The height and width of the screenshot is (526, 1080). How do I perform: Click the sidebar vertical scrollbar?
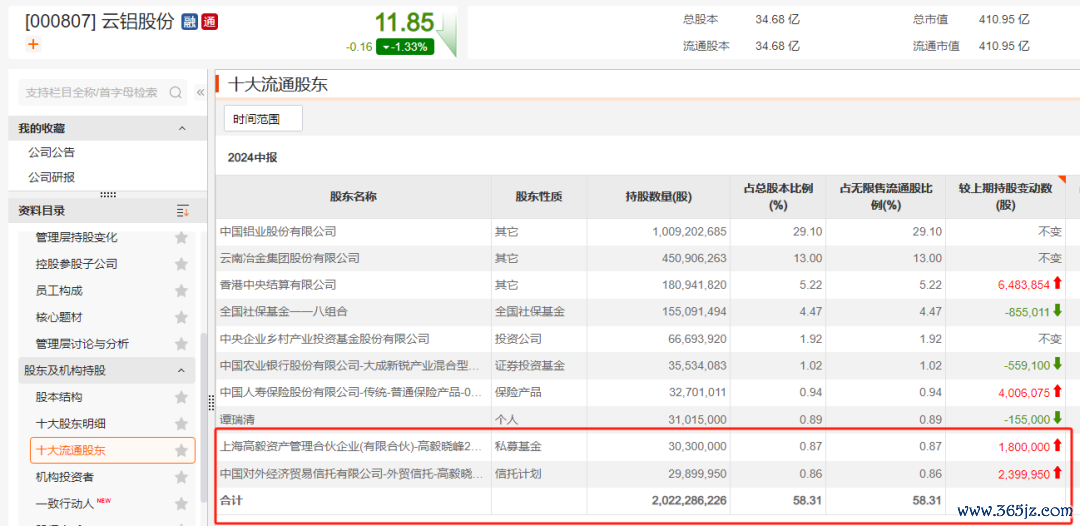(202, 417)
